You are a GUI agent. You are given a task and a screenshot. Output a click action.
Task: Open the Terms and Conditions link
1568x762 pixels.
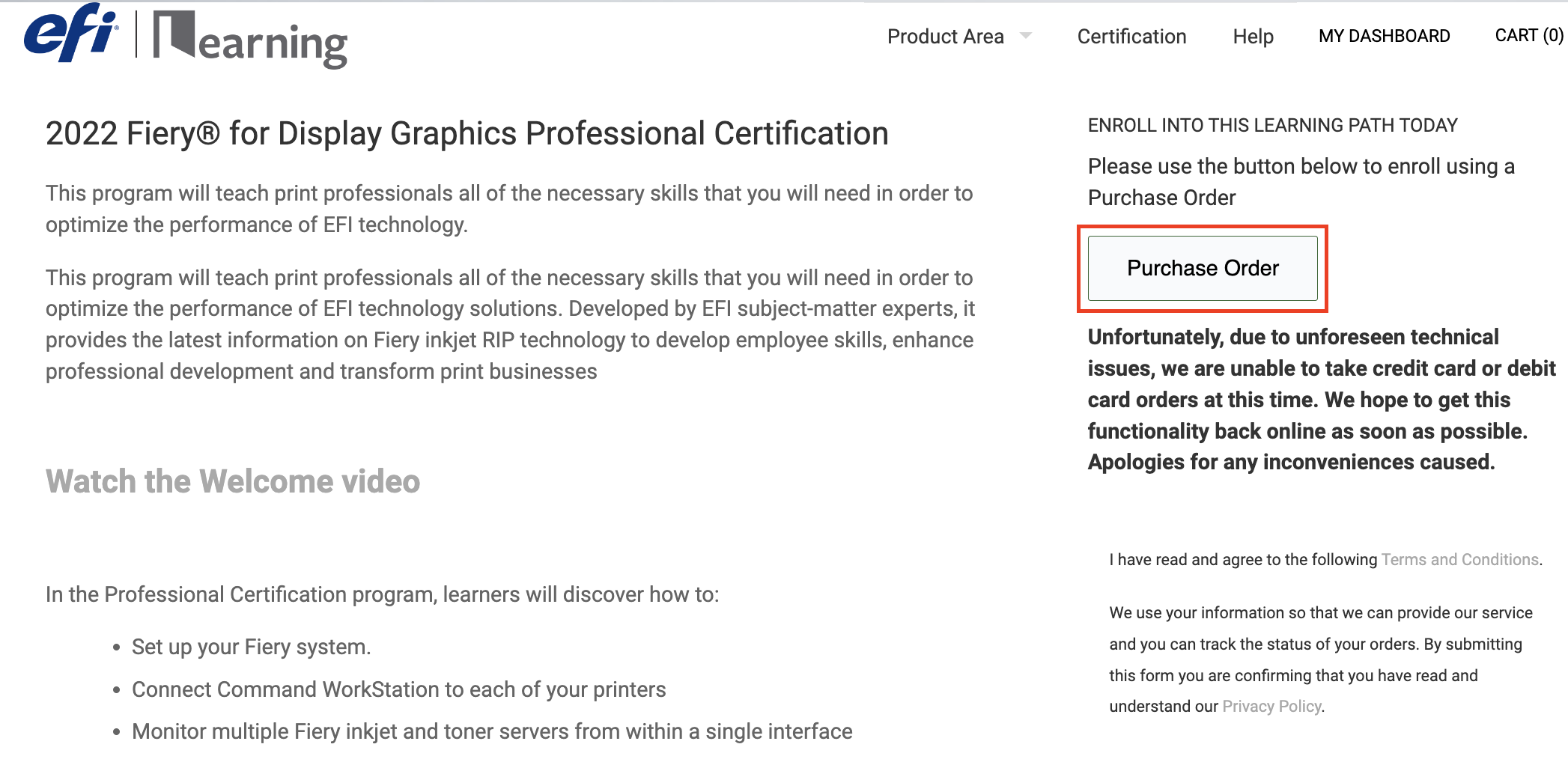coord(1459,559)
